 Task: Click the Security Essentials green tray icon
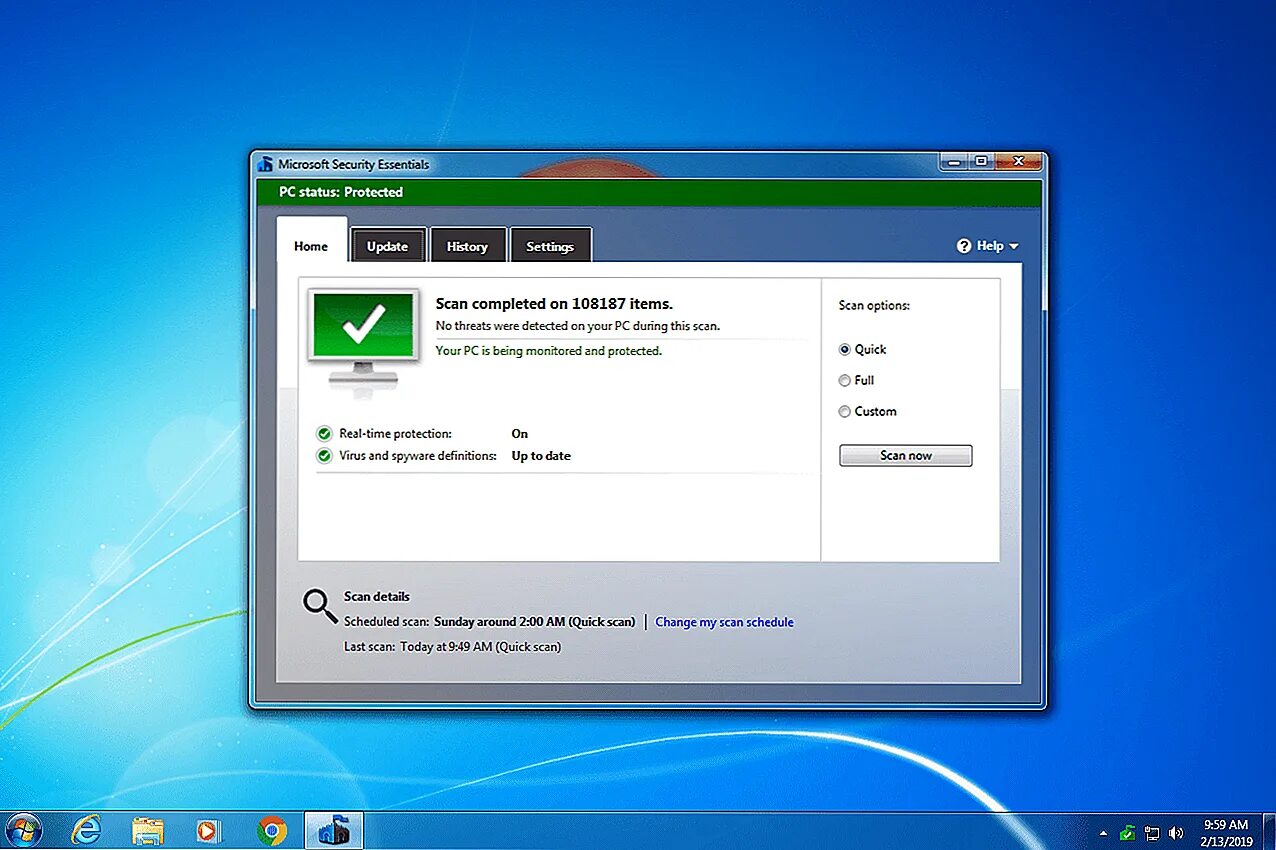point(1128,832)
